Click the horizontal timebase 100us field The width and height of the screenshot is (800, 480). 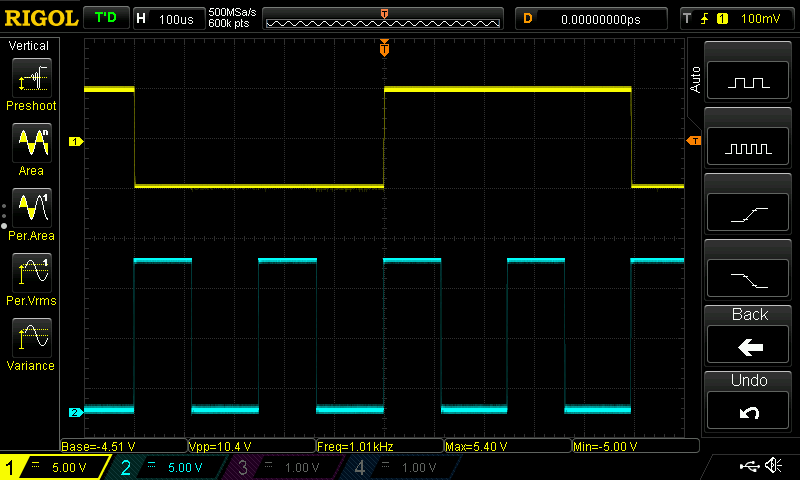click(169, 19)
